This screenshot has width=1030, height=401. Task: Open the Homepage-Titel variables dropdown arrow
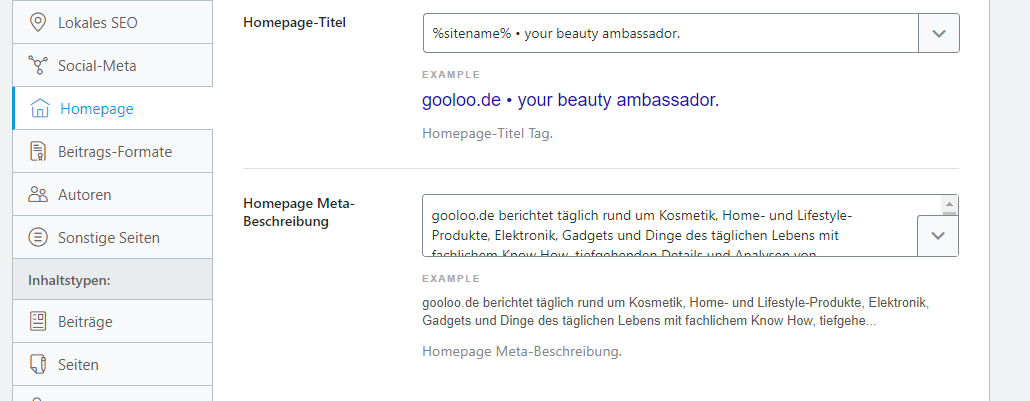(938, 33)
